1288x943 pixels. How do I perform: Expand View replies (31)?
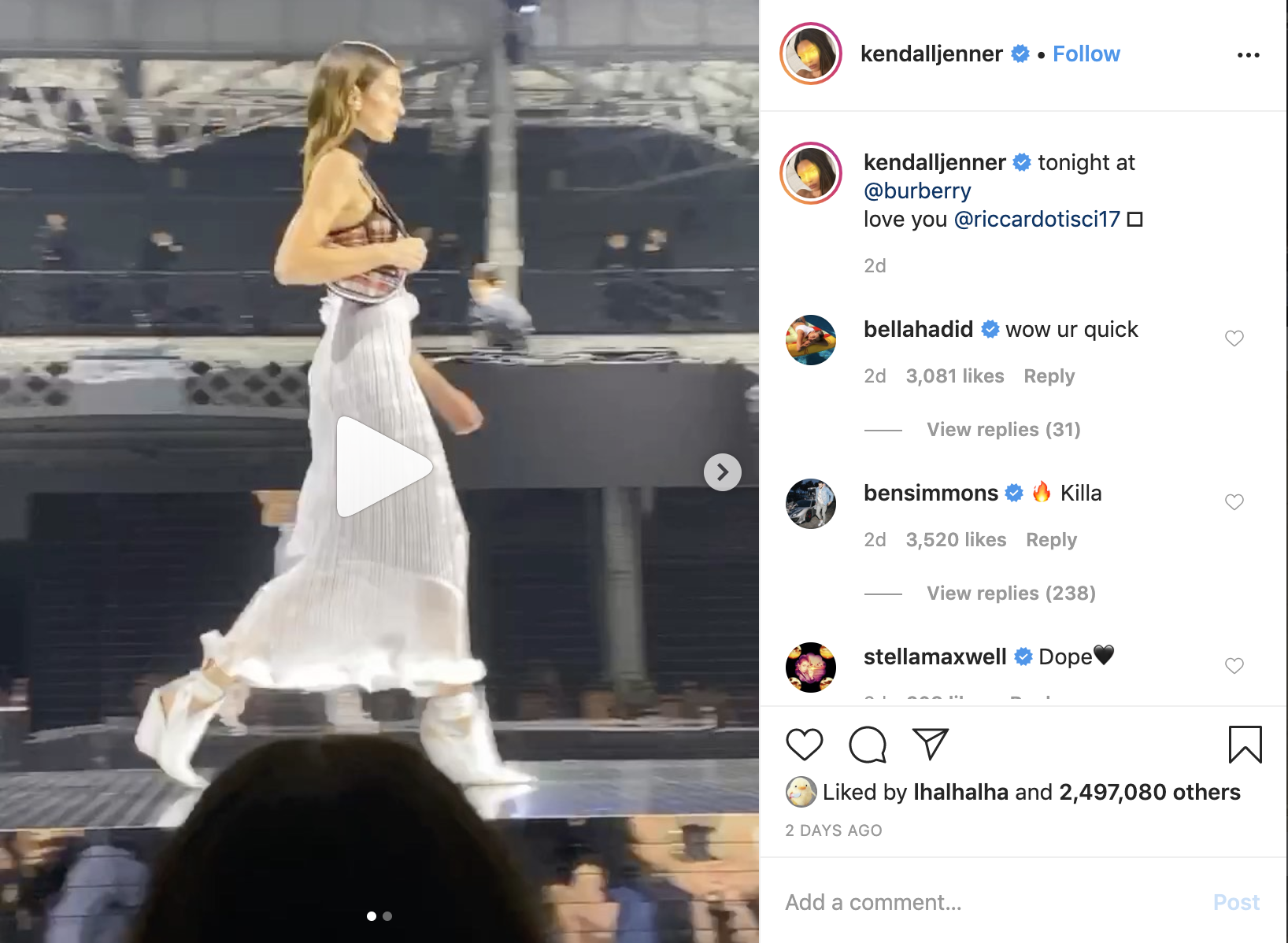(1003, 430)
